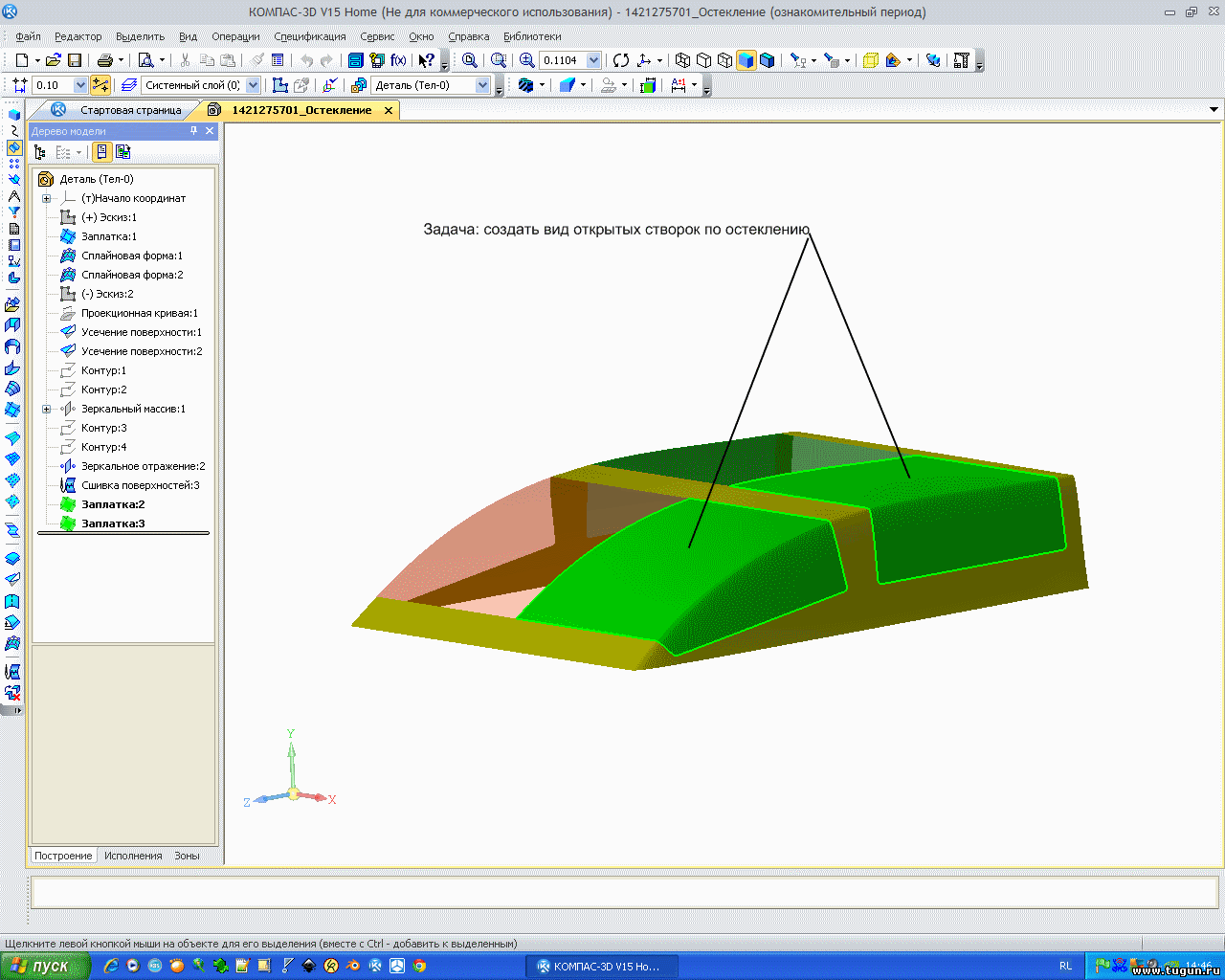Select Spatial curves icon in compact panel
Image resolution: width=1225 pixels, height=980 pixels.
click(x=13, y=131)
